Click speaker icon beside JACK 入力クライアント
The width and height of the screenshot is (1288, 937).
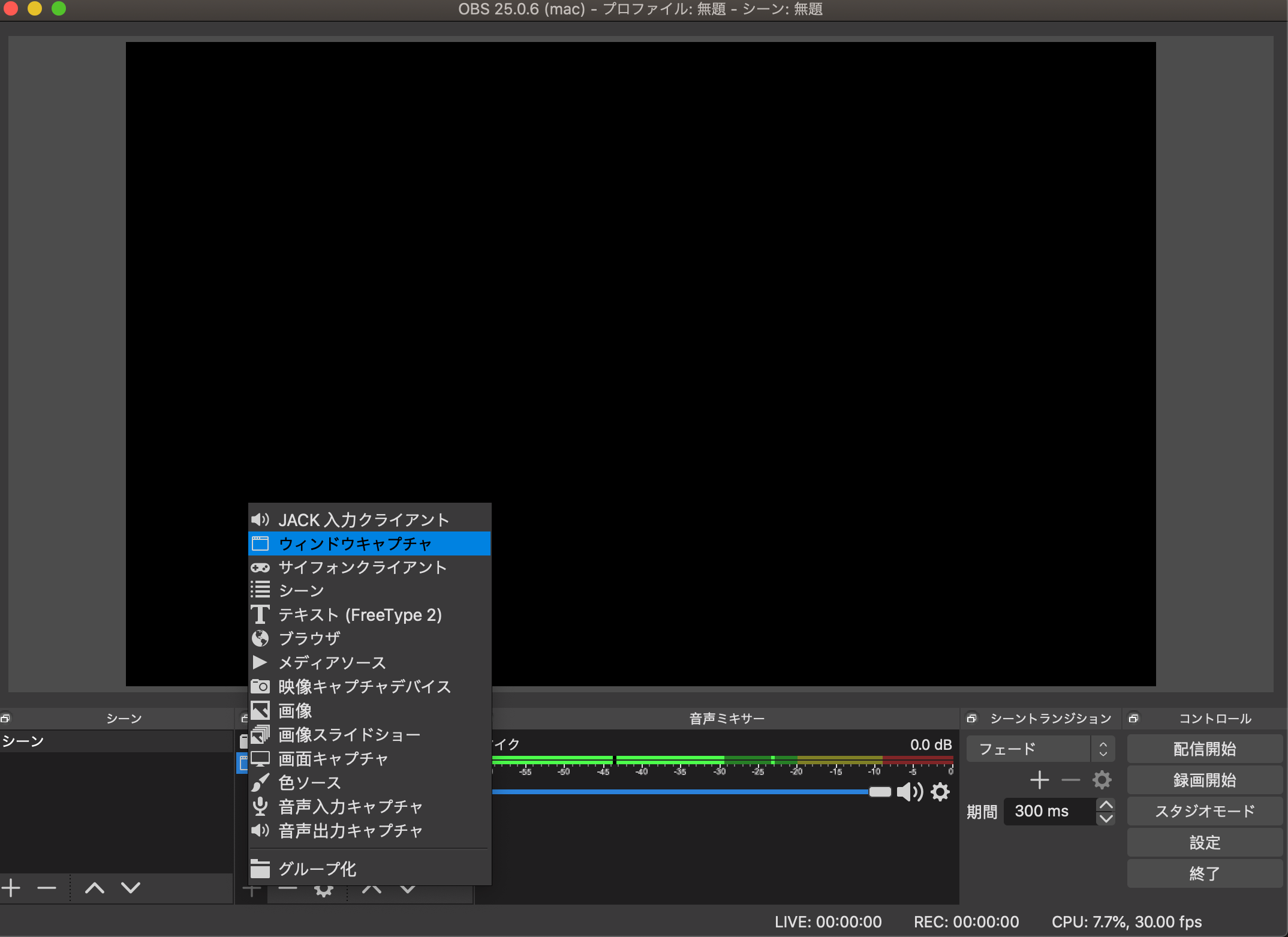tap(260, 519)
